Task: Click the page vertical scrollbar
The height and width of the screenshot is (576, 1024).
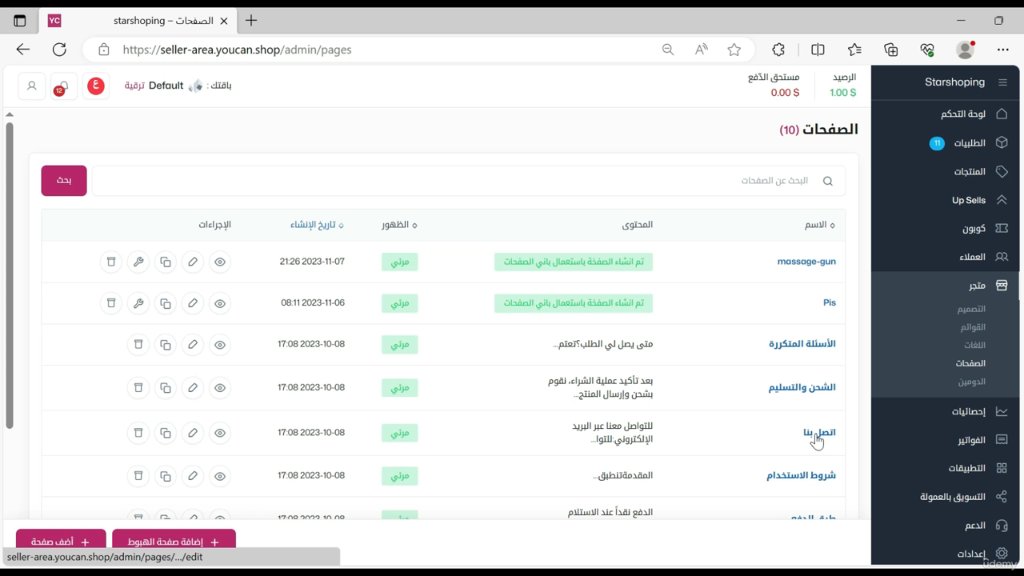Action: (x=9, y=276)
